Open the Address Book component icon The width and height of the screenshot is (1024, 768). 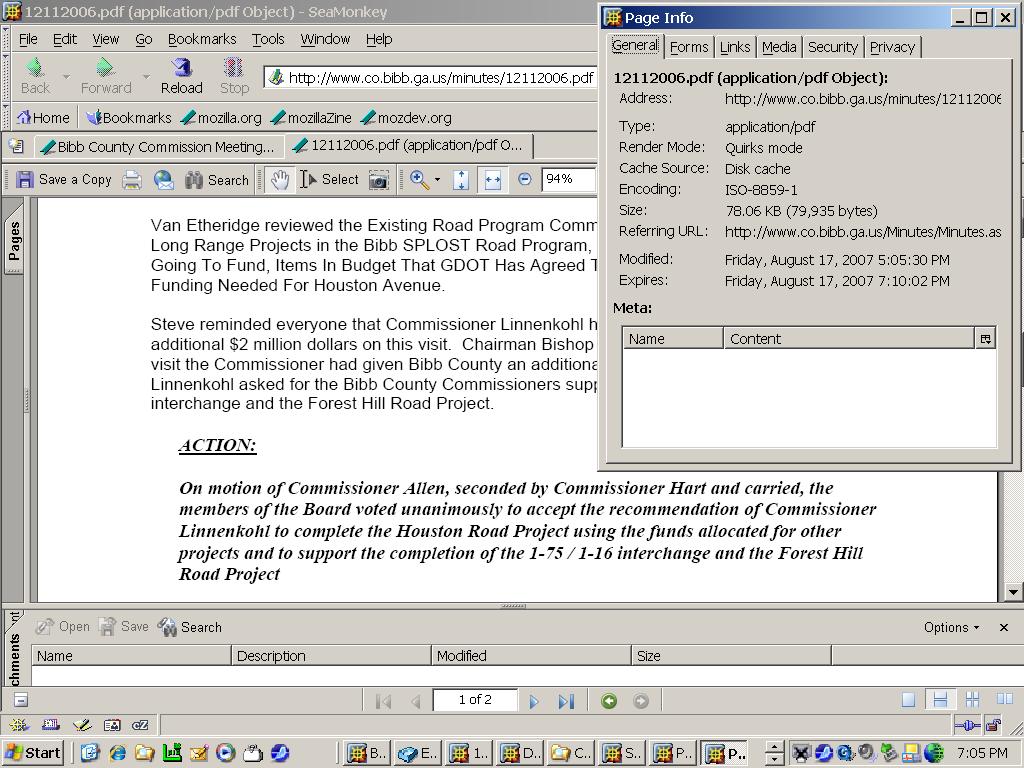pyautogui.click(x=112, y=725)
